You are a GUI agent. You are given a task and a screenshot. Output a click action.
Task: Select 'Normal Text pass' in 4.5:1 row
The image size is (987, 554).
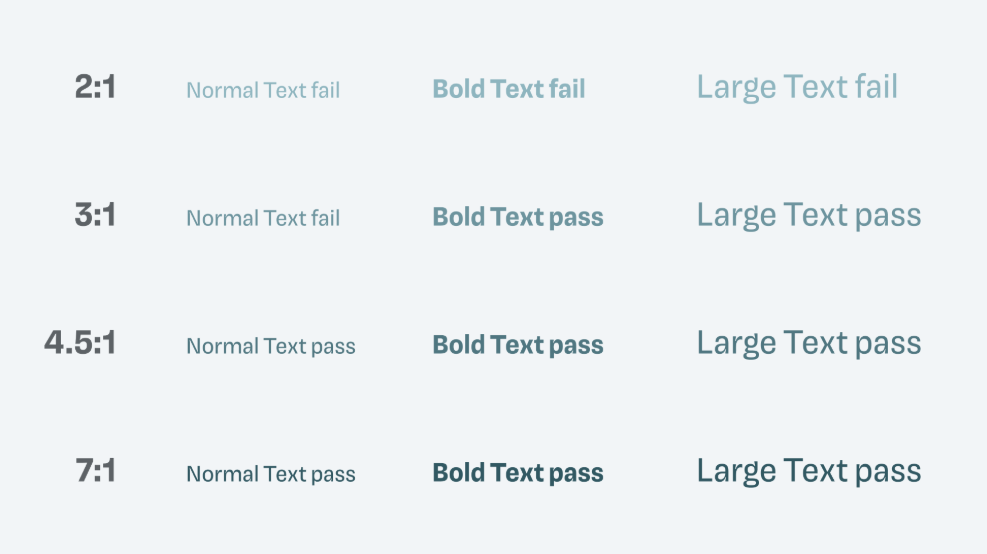pos(271,346)
